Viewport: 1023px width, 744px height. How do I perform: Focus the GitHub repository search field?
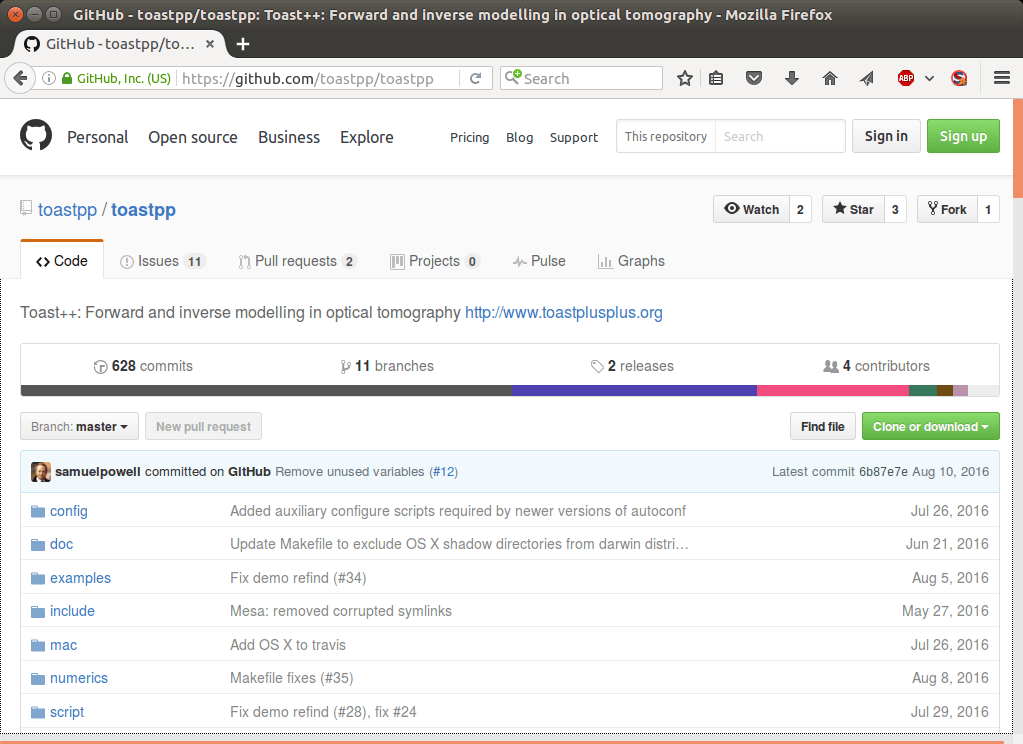coord(780,136)
